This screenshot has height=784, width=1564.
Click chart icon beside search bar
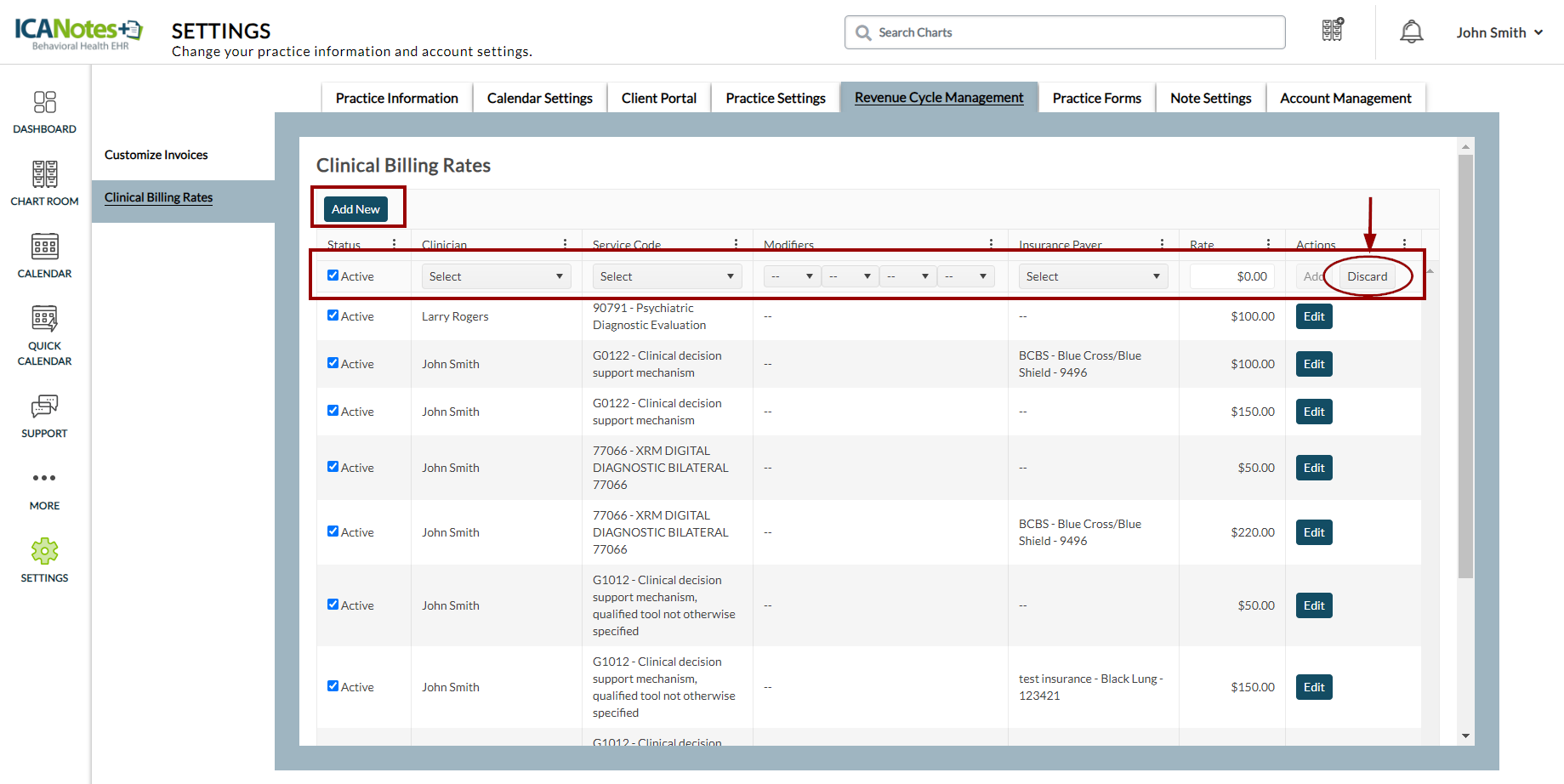[x=1332, y=31]
